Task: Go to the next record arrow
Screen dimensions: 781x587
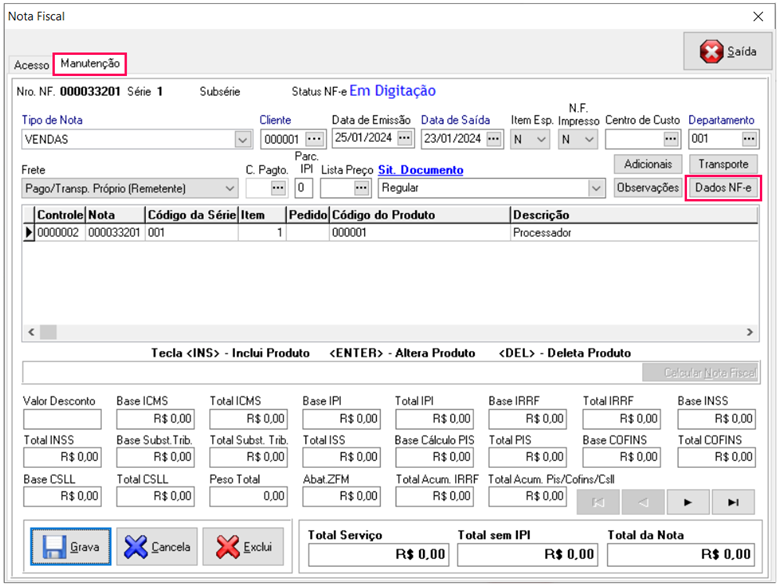Action: (689, 501)
